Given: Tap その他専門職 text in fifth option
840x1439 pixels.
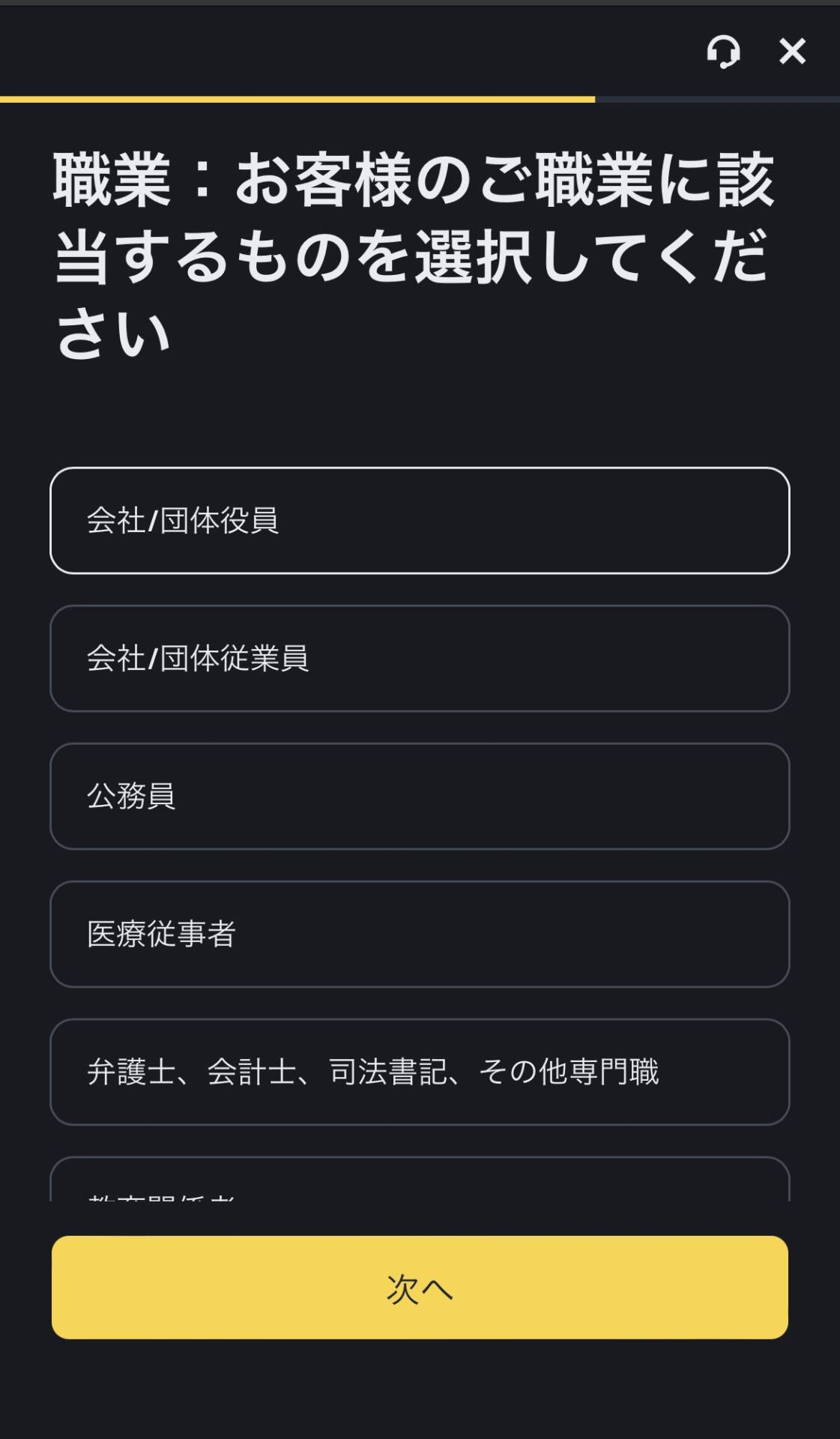Looking at the screenshot, I should [569, 1072].
